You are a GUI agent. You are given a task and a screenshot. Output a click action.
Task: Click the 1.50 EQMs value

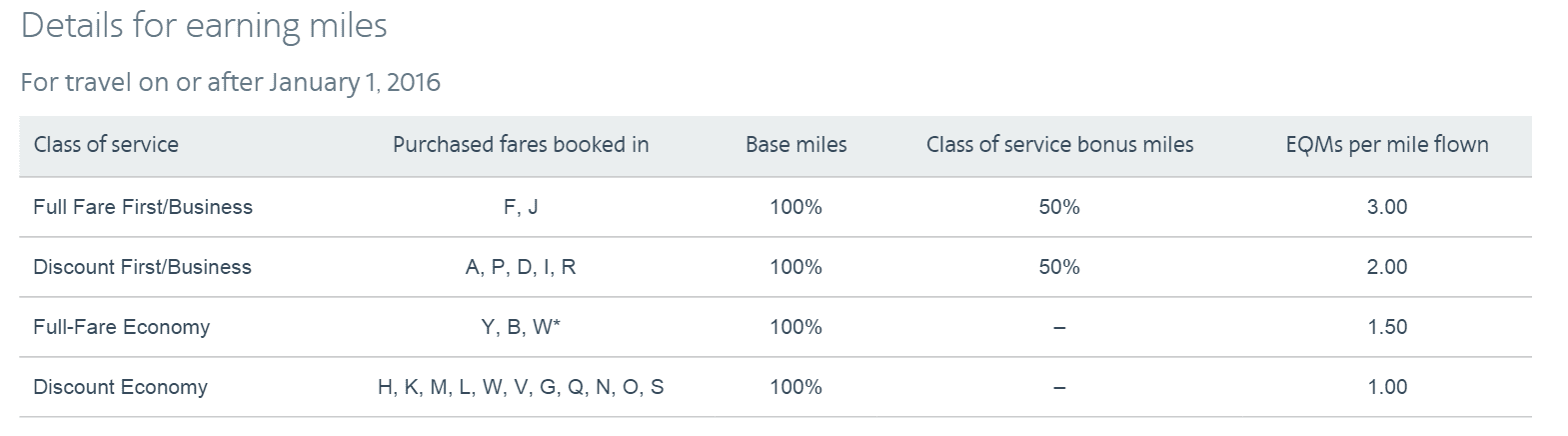[x=1387, y=327]
